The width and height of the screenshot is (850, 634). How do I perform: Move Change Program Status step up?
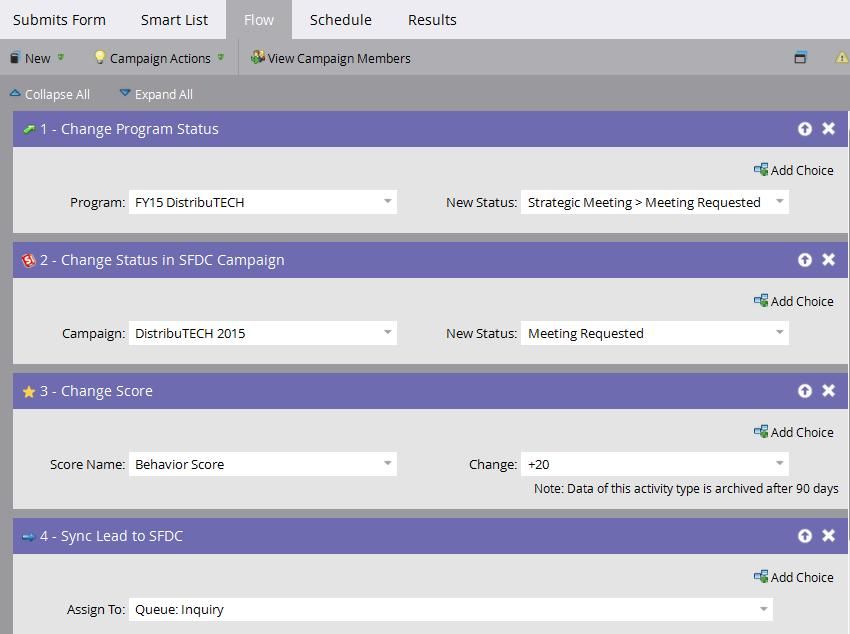[x=804, y=129]
